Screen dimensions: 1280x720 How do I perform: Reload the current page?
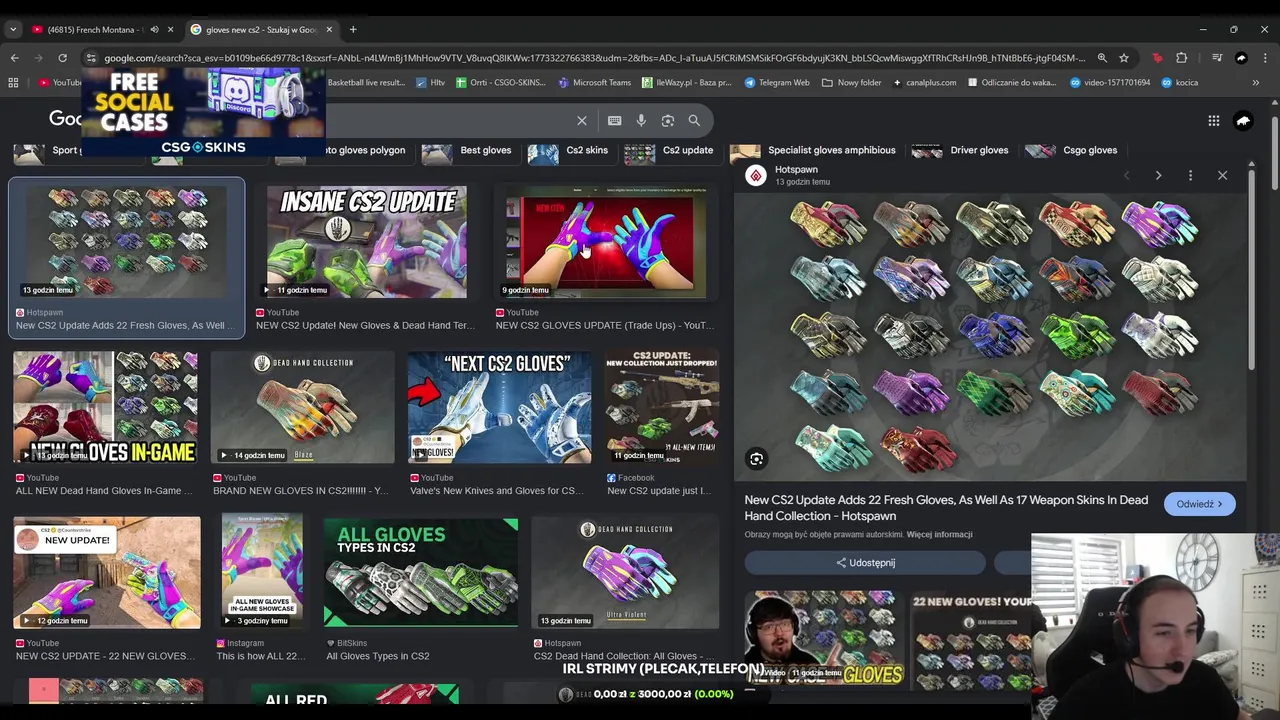tap(62, 58)
